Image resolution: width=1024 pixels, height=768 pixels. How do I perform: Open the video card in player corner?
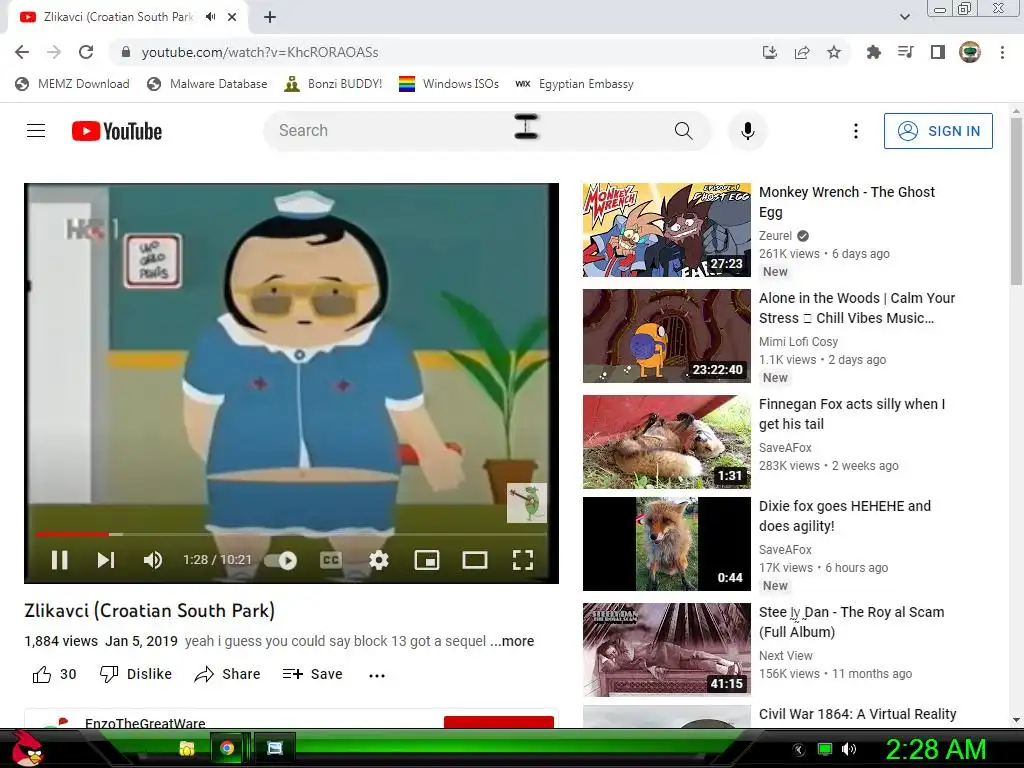pyautogui.click(x=526, y=503)
